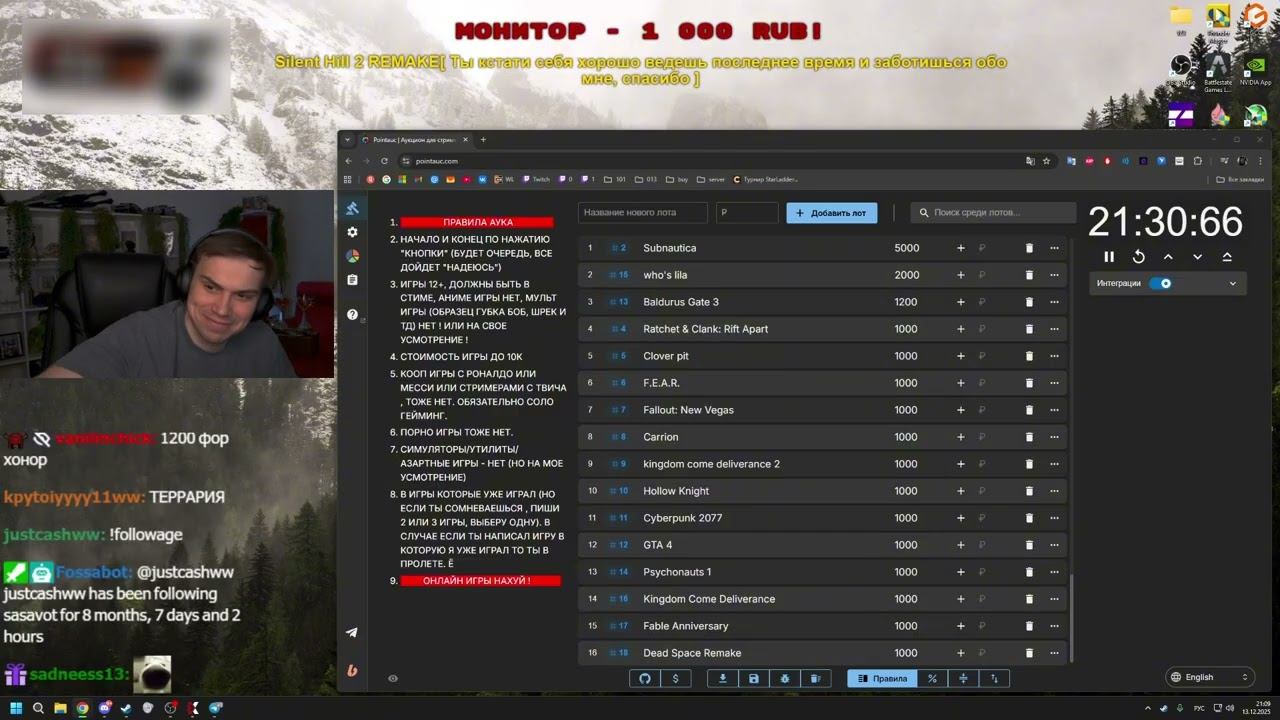1280x720 pixels.
Task: Open more options for who's lila
Action: pos(1054,275)
